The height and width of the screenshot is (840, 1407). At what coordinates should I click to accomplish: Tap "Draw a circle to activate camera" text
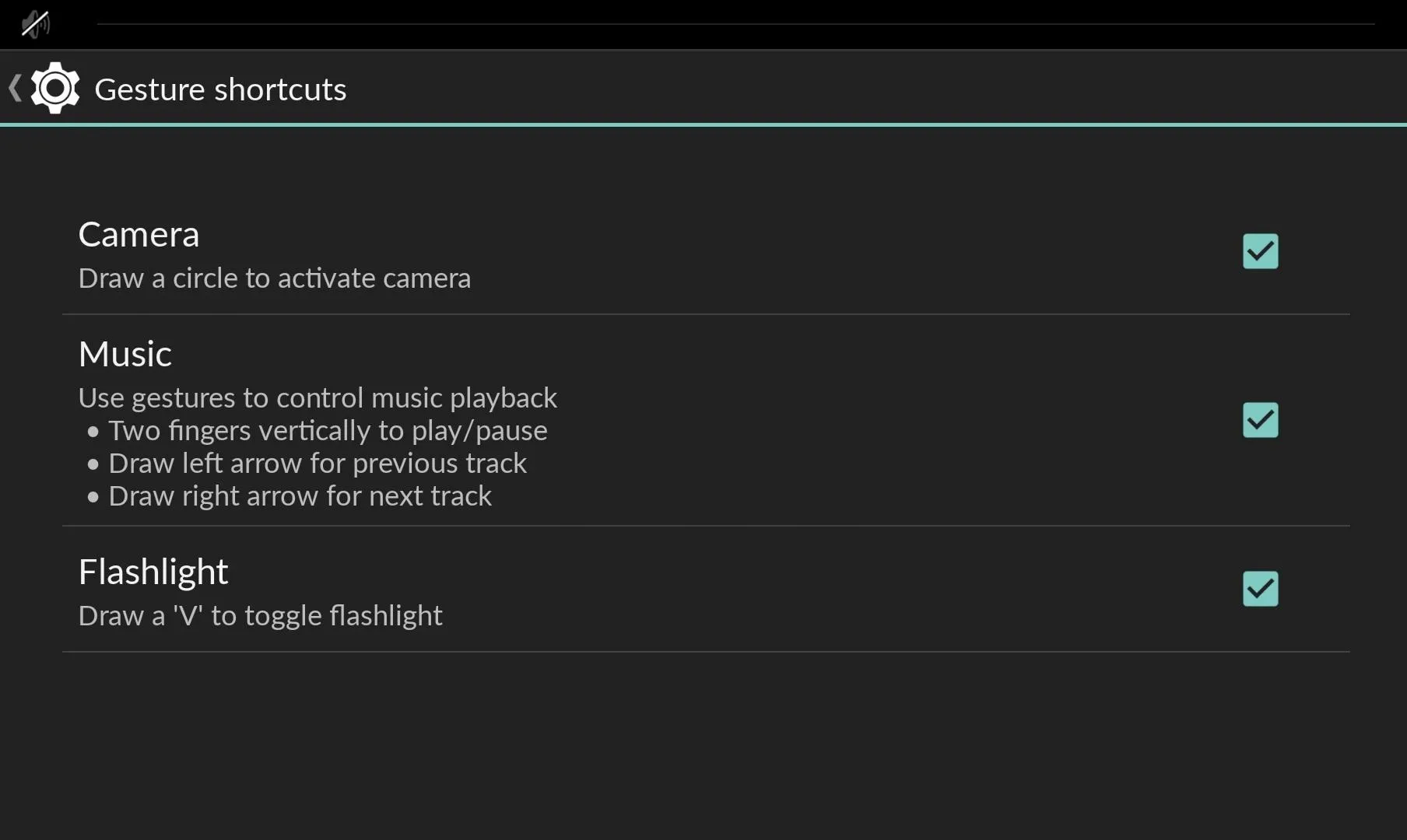[275, 278]
